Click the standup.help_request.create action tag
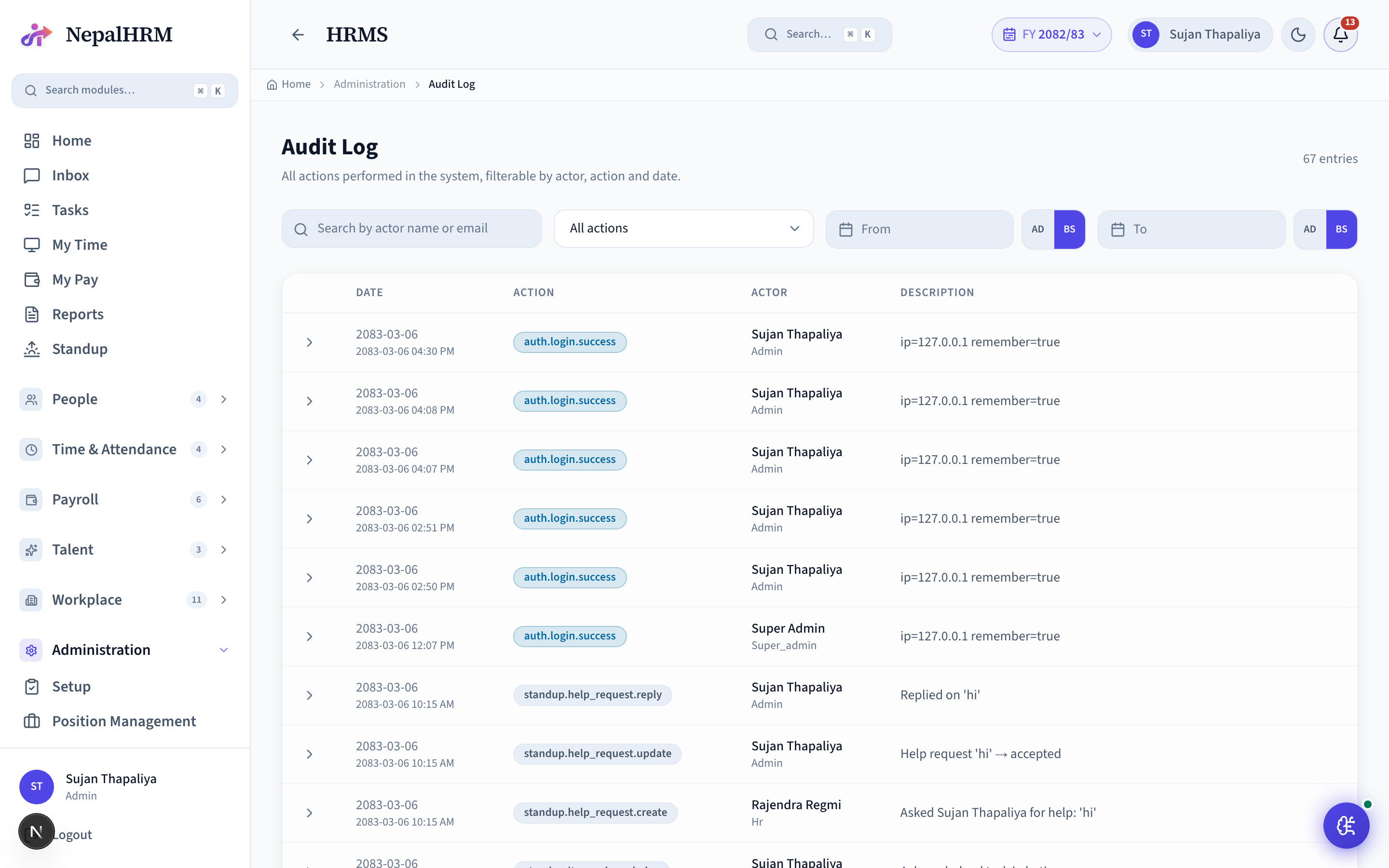 click(x=595, y=813)
